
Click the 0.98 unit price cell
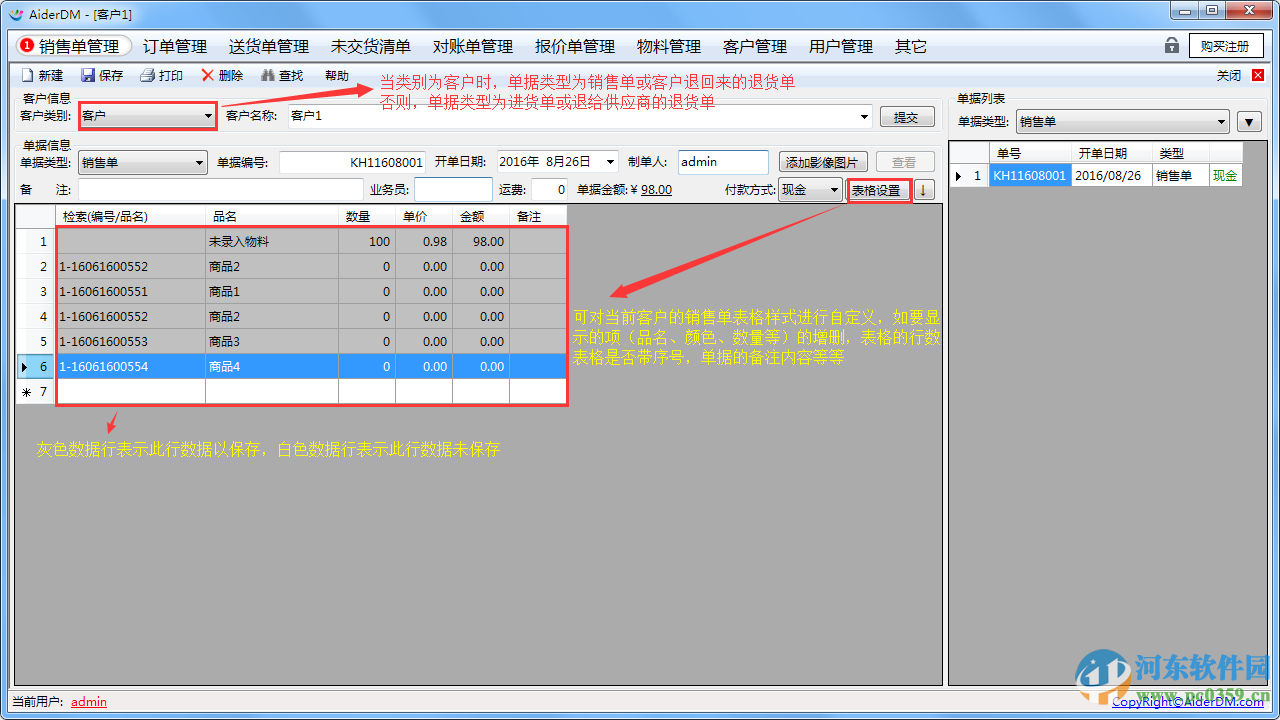pos(424,241)
